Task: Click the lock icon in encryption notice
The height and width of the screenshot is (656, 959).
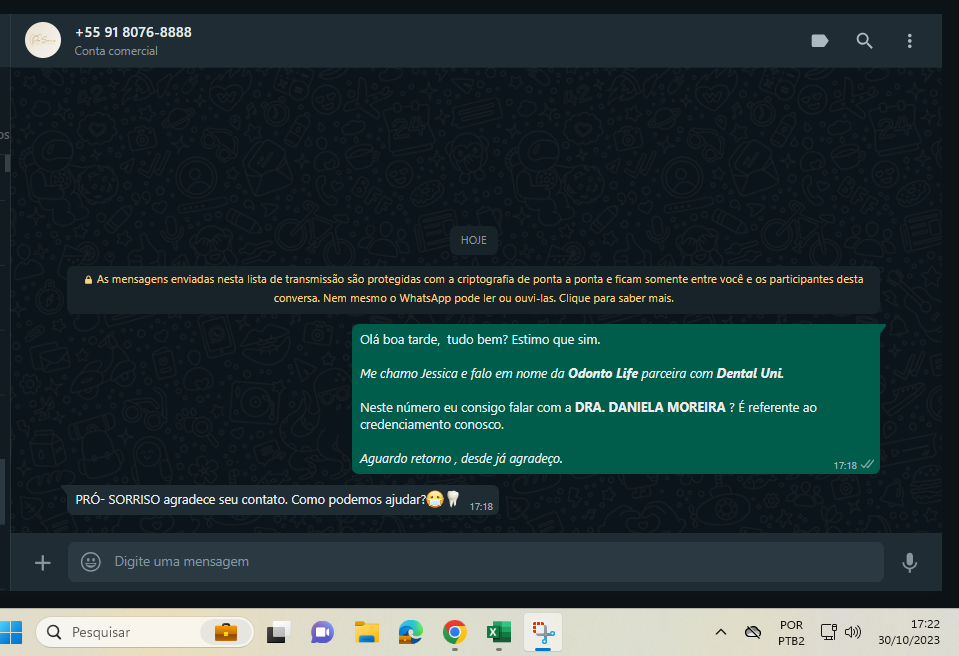Action: (x=88, y=280)
